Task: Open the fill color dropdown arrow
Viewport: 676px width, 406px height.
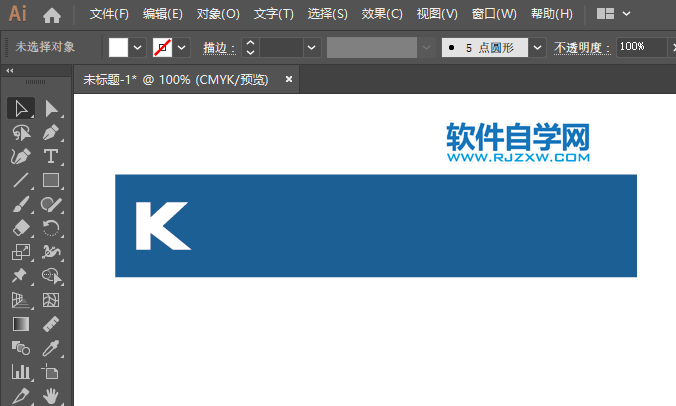Action: 138,47
